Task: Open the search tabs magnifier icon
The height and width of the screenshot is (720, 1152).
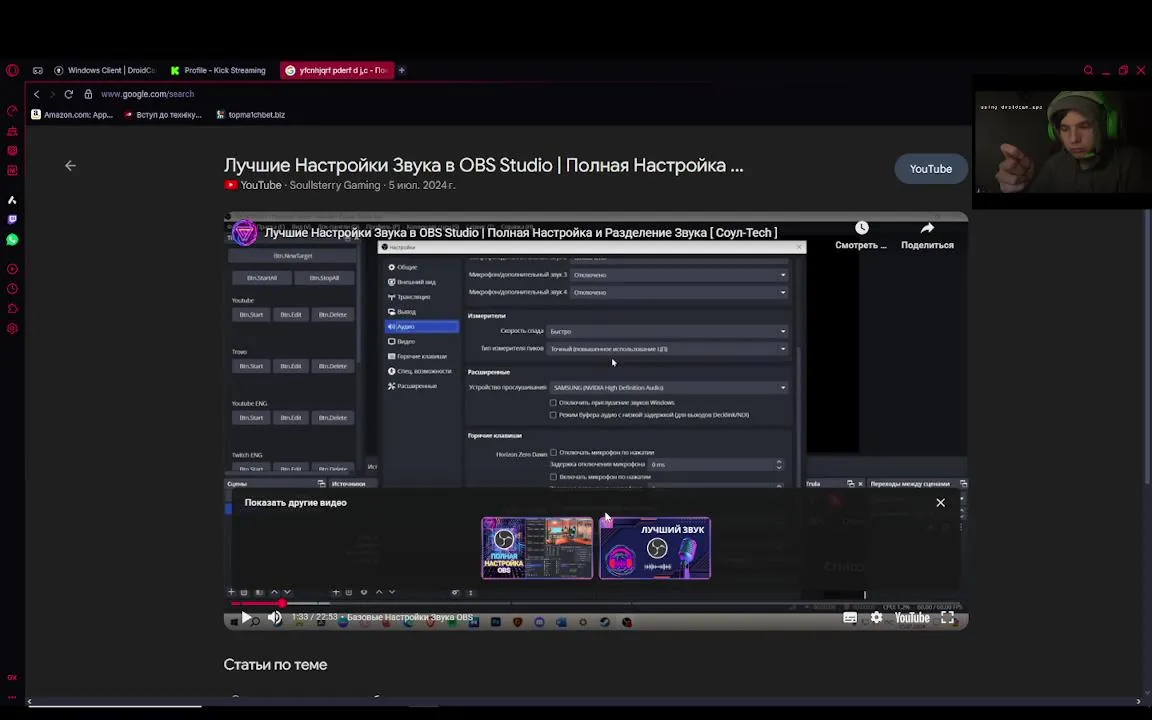Action: 1088,71
